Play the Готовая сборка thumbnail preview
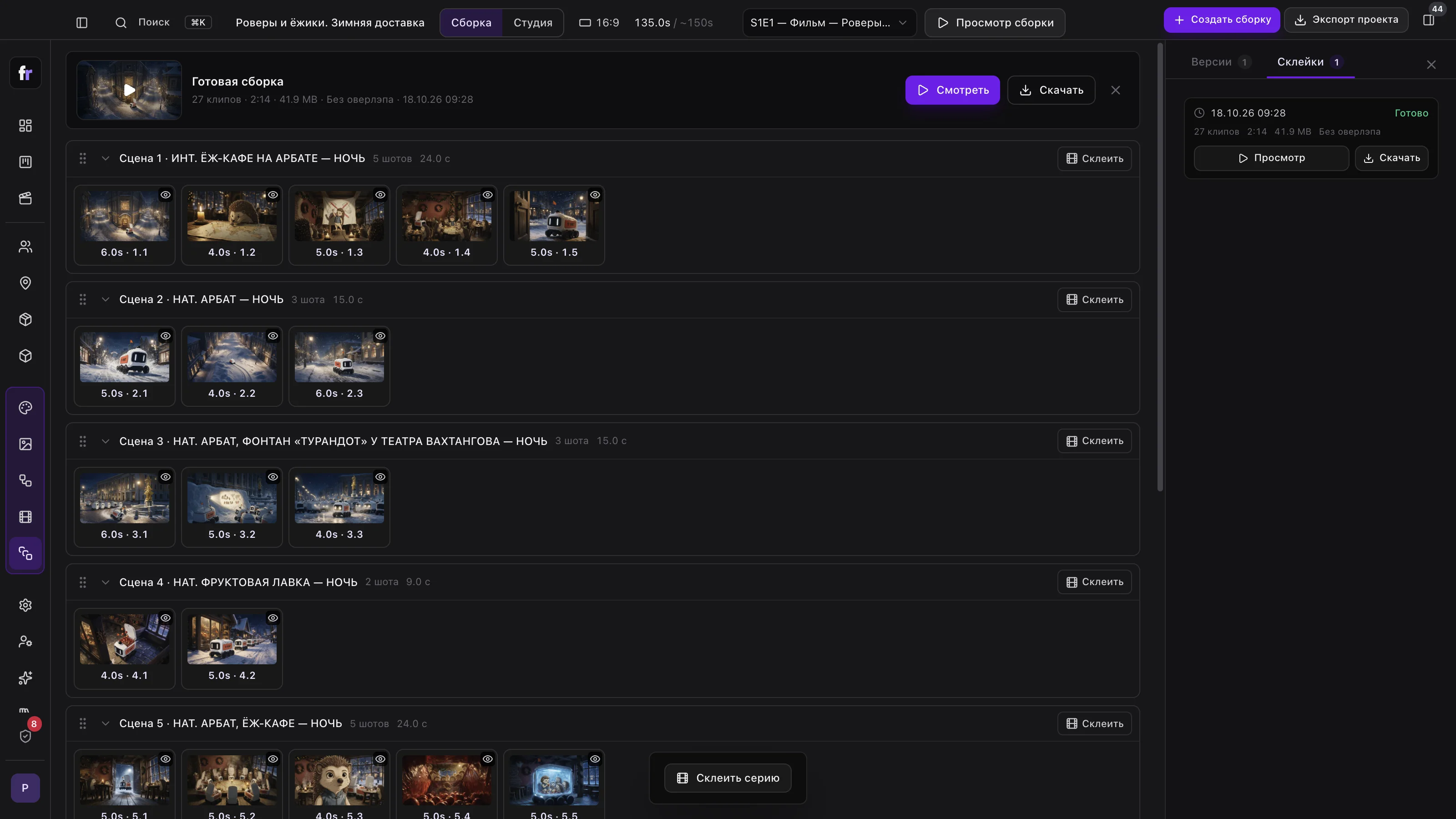Screen dimensions: 1456x819 (x=129, y=90)
